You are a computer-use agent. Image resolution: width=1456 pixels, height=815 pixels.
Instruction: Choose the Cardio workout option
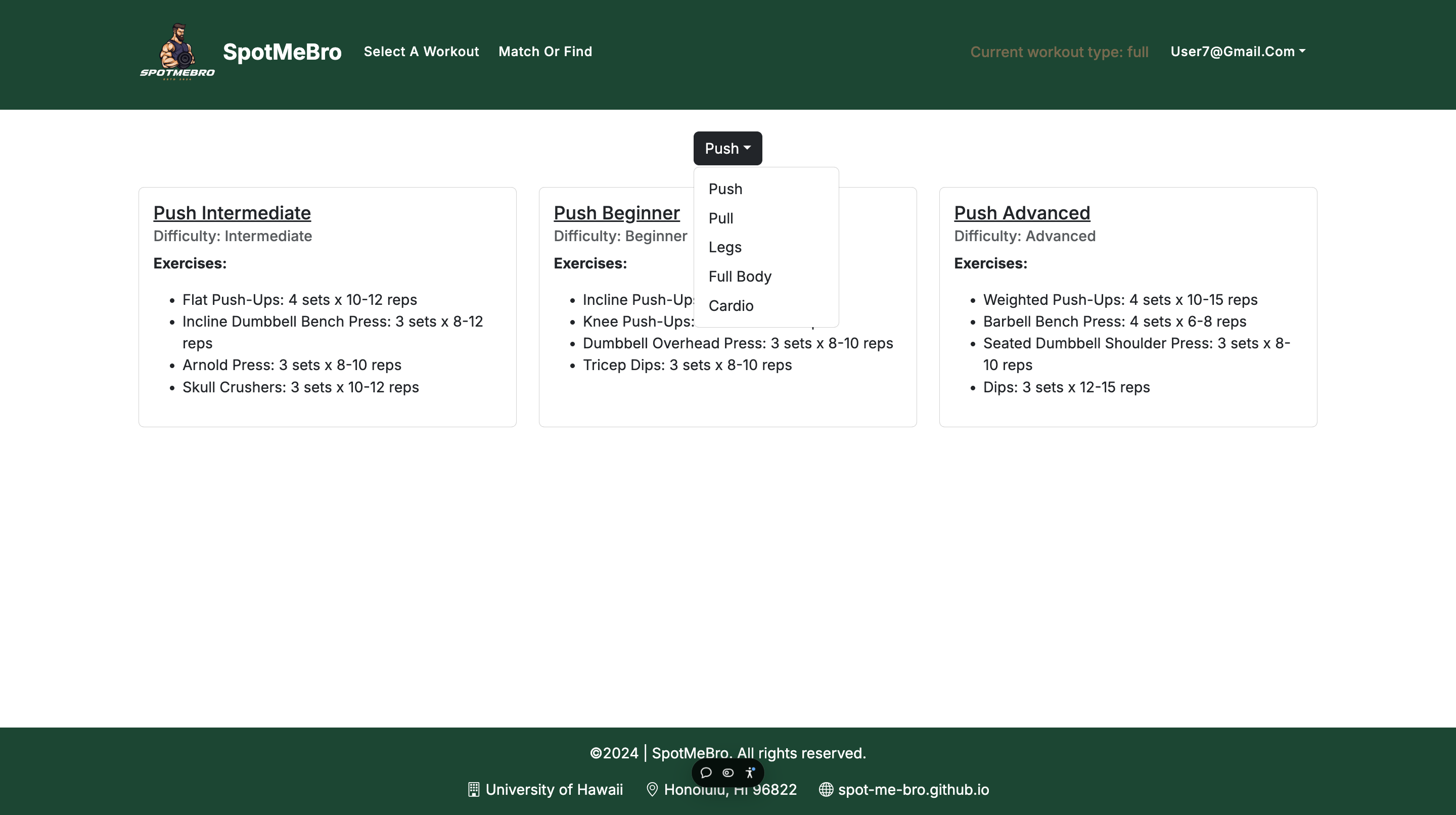pos(730,306)
